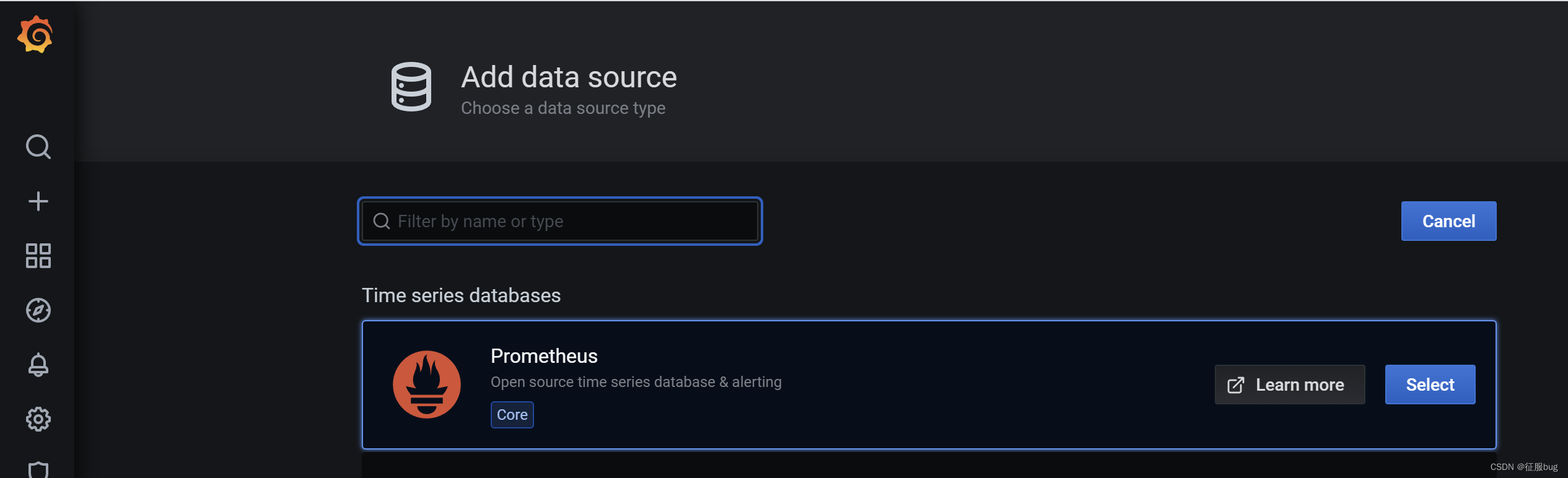
Task: Click the database icon beside Add data source
Action: (411, 87)
